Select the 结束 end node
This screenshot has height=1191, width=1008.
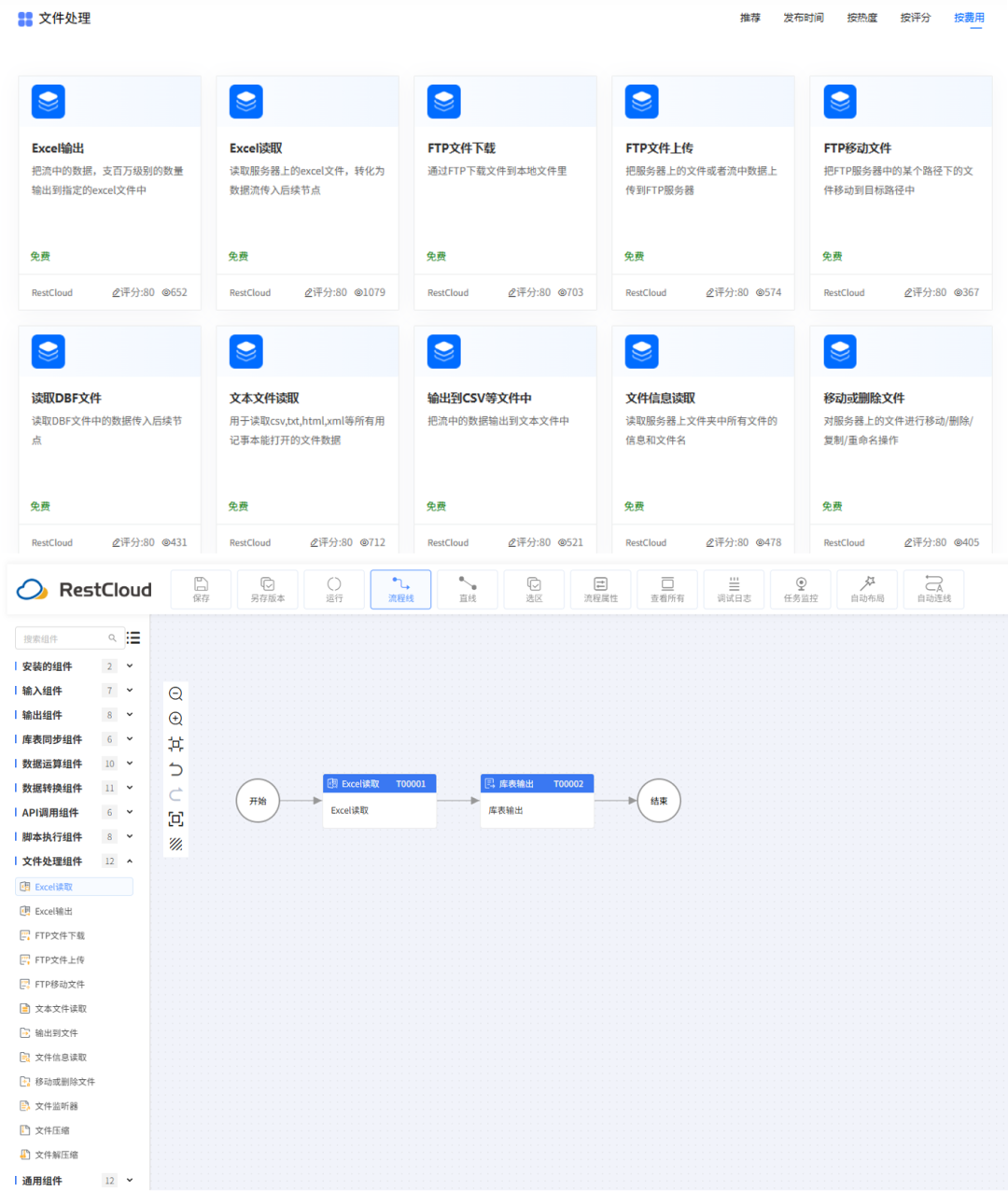pos(659,801)
